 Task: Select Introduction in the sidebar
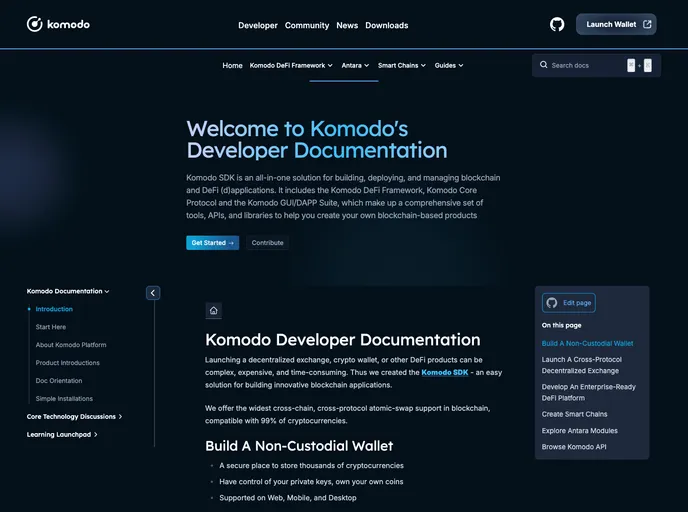(54, 309)
